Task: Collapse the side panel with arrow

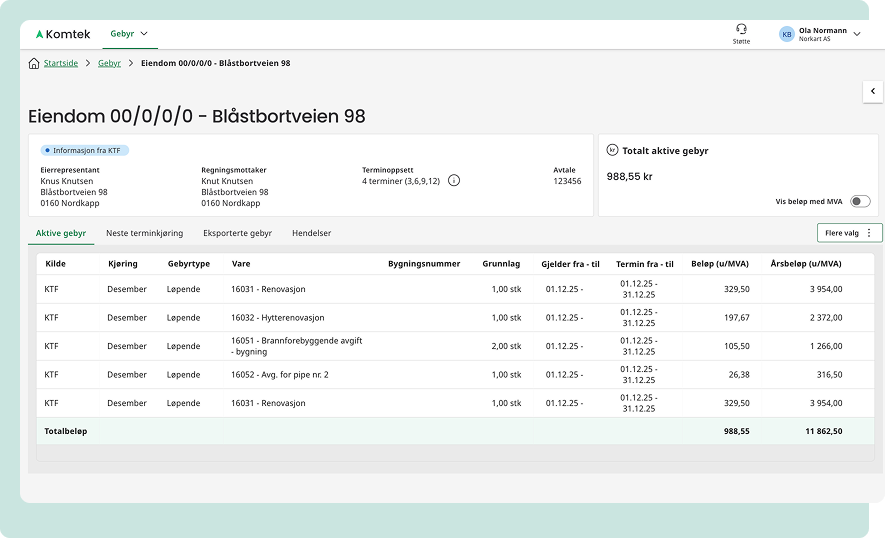Action: click(x=872, y=92)
